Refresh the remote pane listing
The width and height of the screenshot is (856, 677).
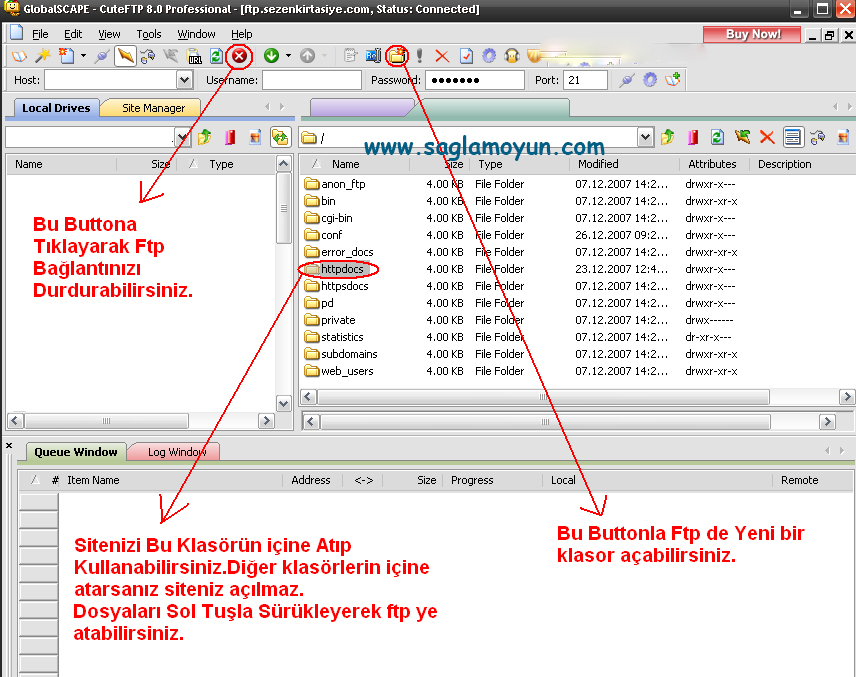coord(717,137)
